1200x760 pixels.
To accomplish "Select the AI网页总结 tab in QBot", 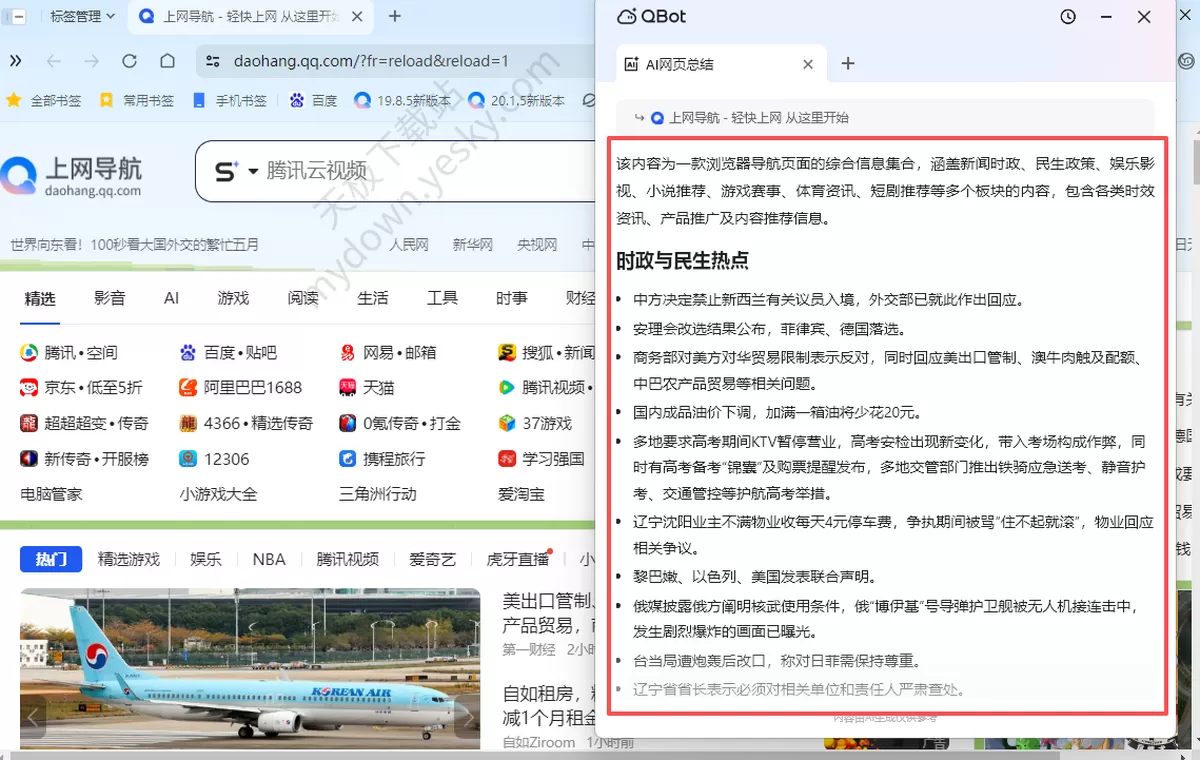I will [721, 64].
